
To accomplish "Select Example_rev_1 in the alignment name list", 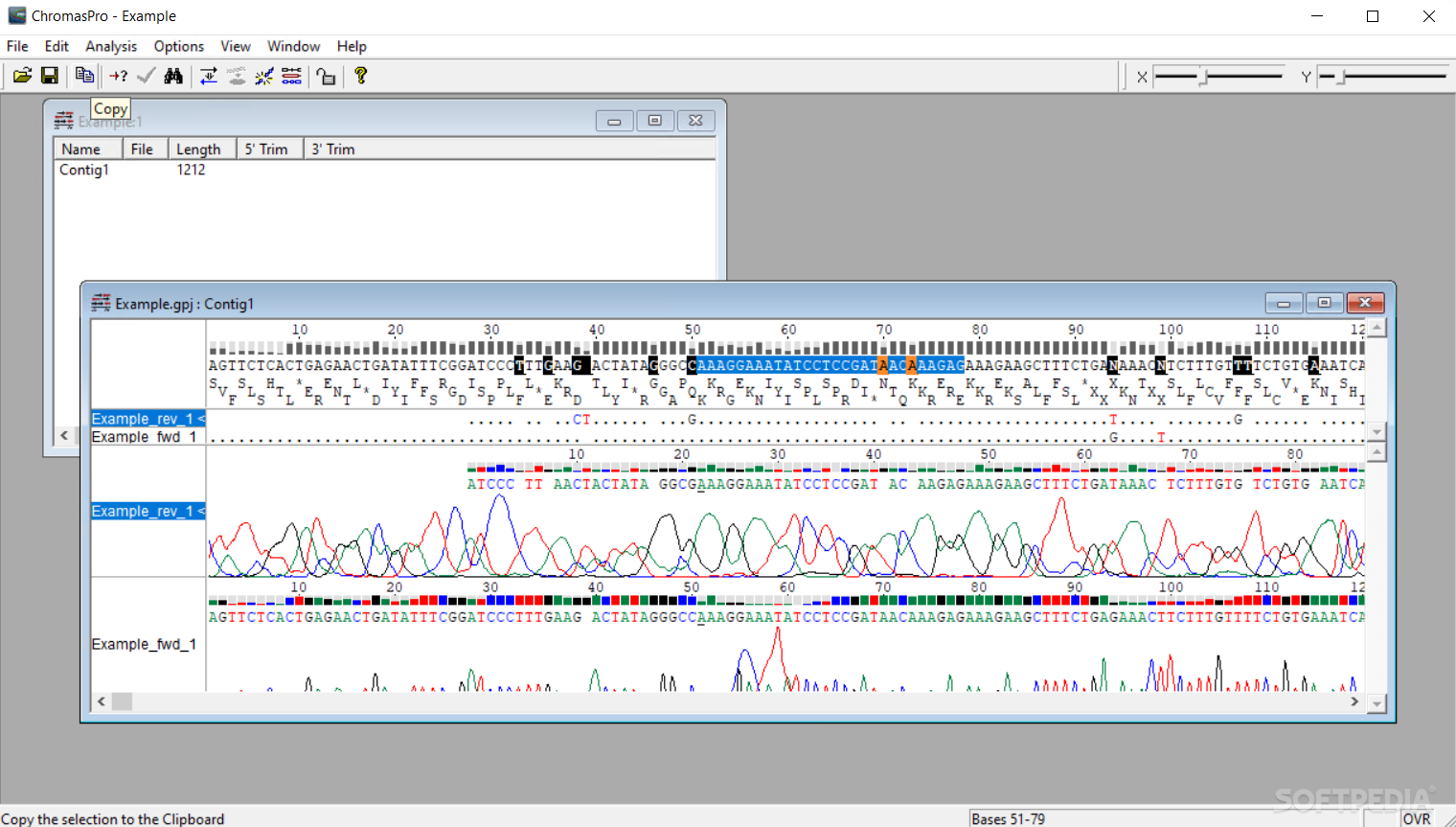I will pyautogui.click(x=148, y=419).
